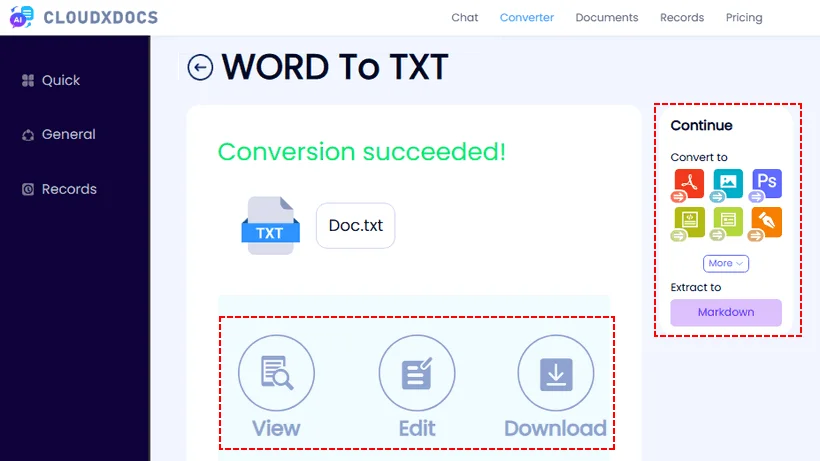
Task: Convert to HTML with olive code-page icon
Action: (688, 223)
